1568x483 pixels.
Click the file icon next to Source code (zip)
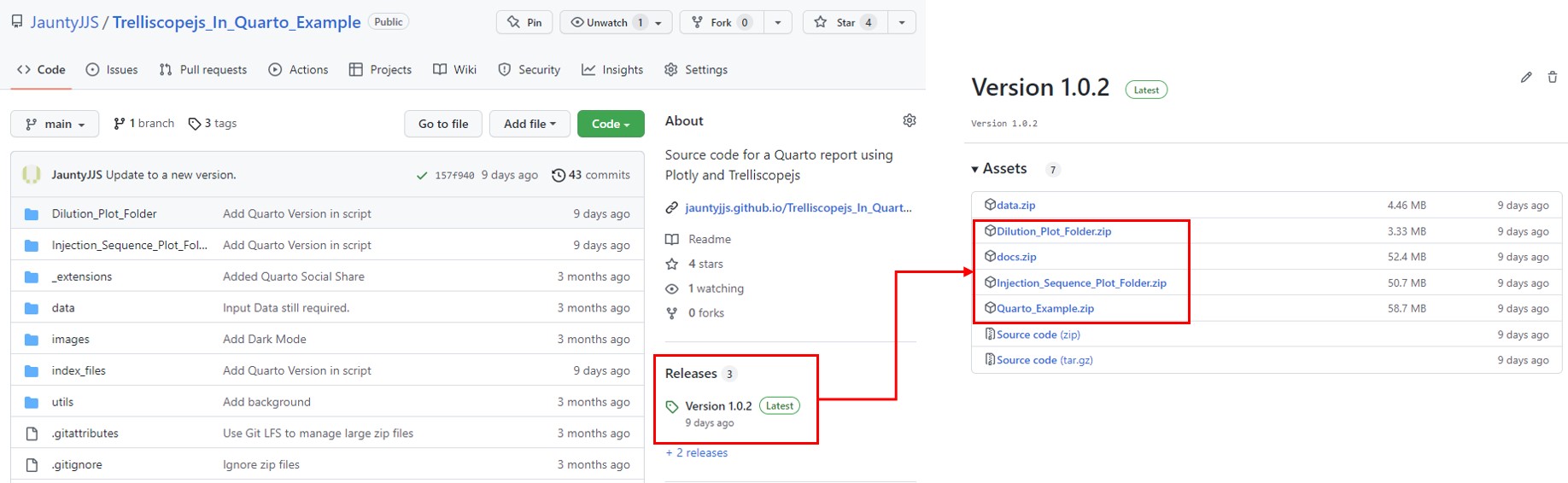(x=990, y=335)
